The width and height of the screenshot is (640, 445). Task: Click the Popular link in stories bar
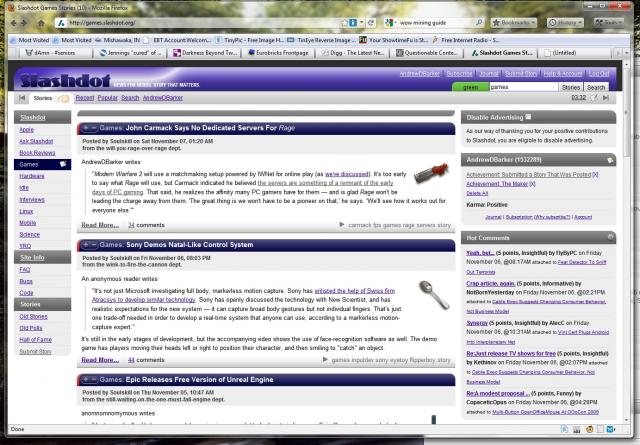[x=108, y=98]
